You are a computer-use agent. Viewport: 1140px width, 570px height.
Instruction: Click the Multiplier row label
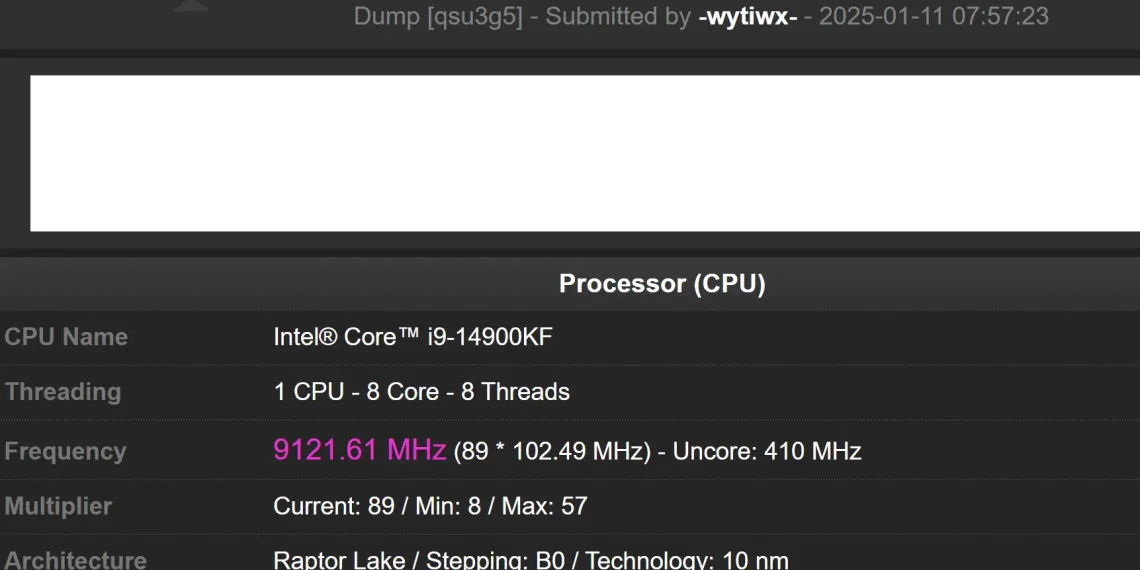[58, 506]
